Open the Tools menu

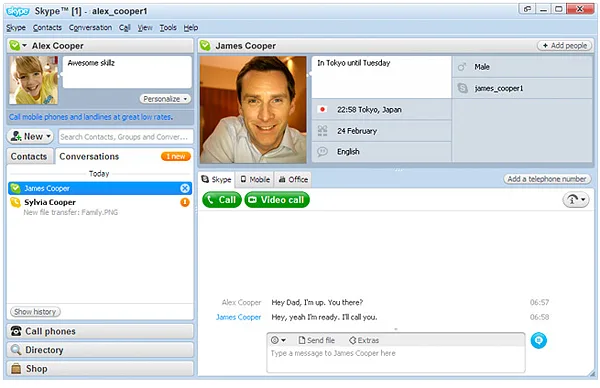168,28
